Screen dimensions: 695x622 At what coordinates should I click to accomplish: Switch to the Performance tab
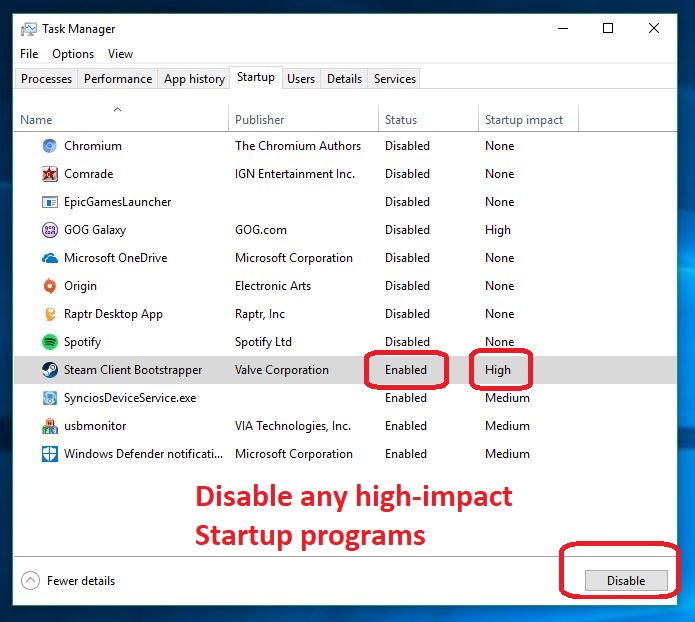[118, 79]
